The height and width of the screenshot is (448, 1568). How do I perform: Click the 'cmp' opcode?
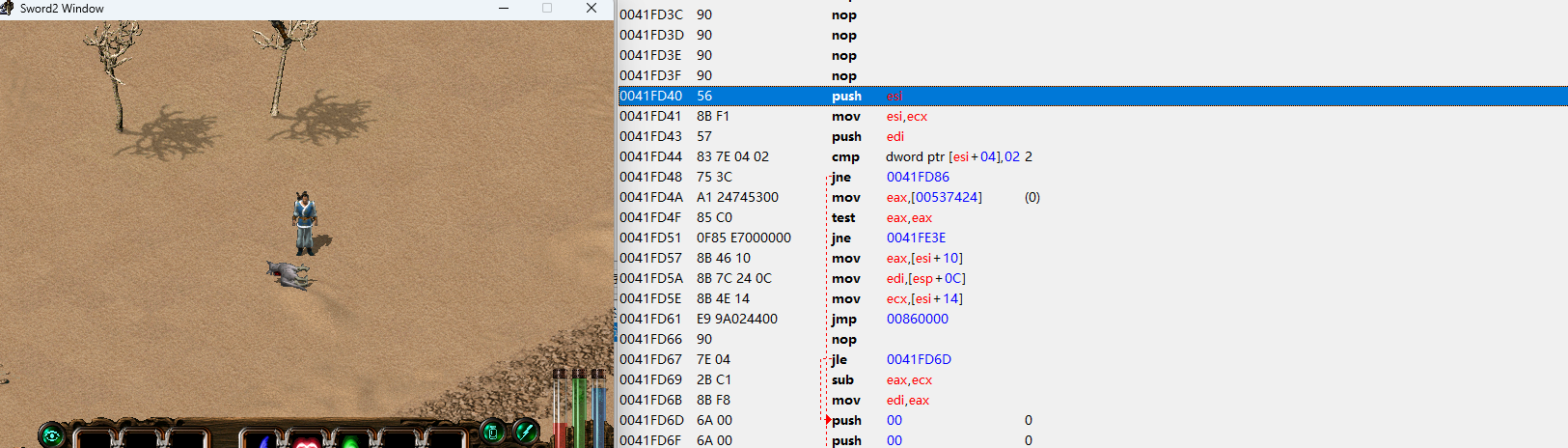[x=845, y=156]
